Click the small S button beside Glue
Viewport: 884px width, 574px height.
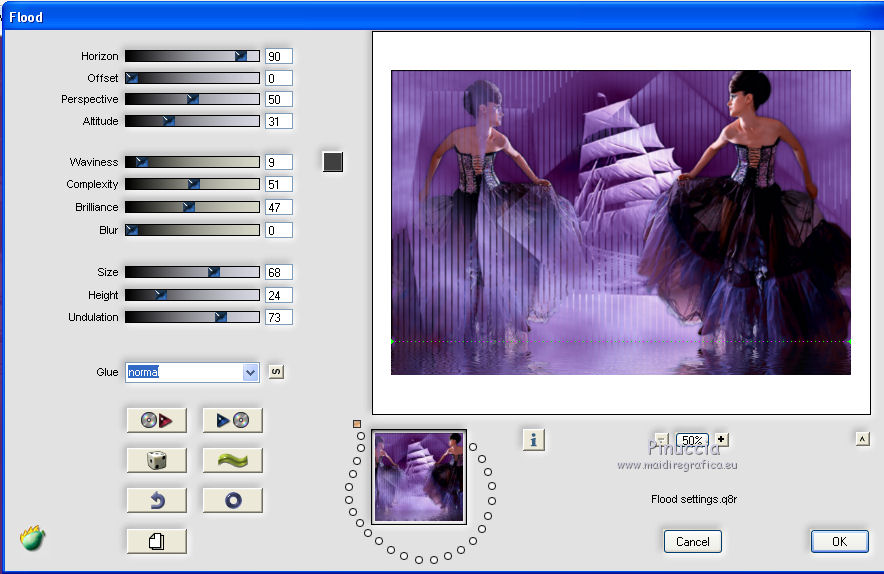click(276, 372)
